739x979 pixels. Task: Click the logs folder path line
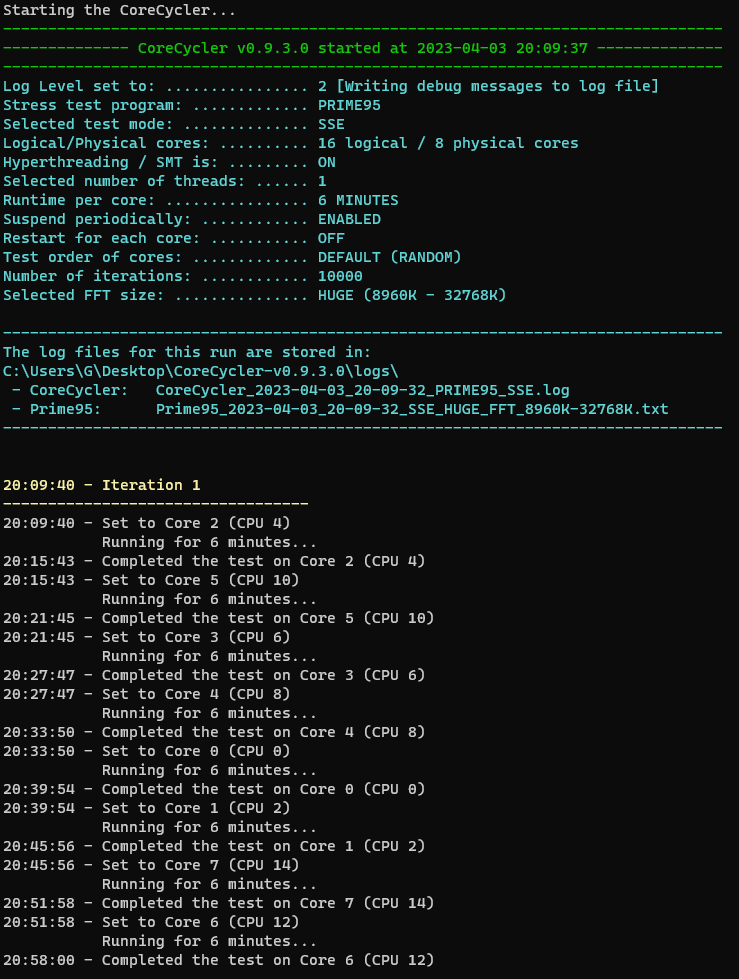200,371
